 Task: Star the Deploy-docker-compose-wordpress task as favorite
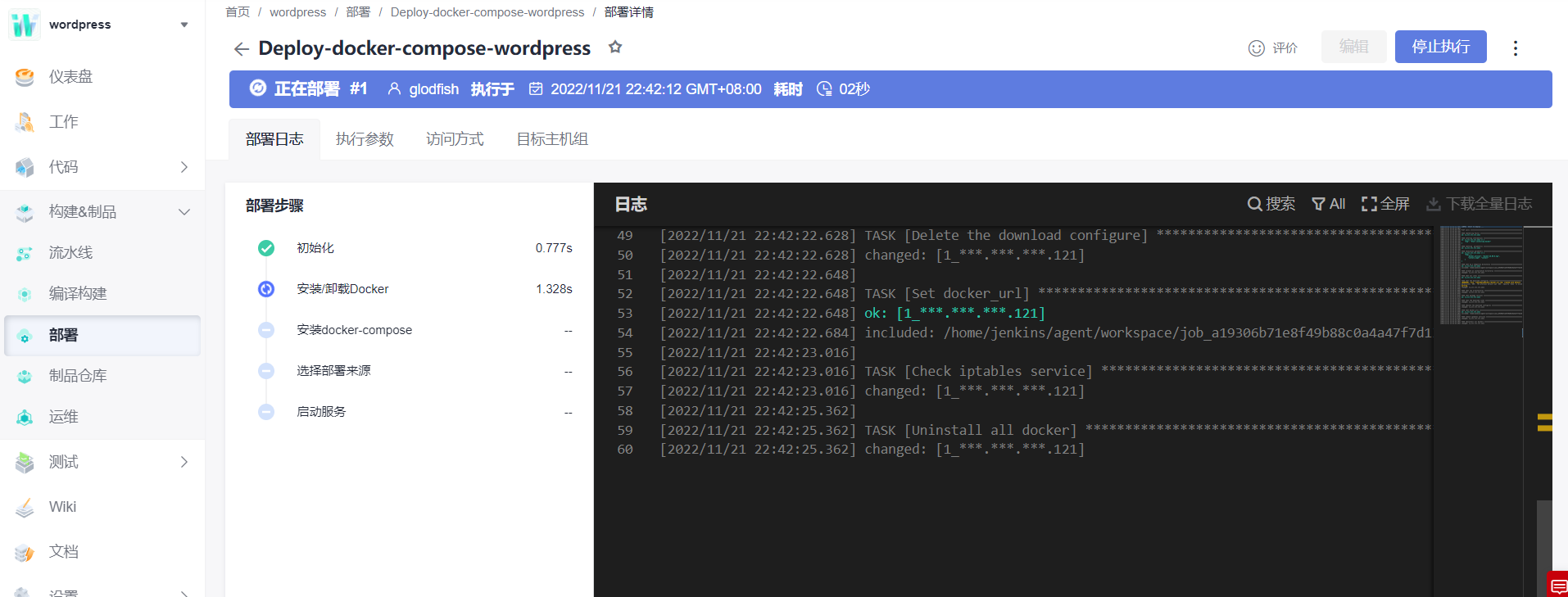pyautogui.click(x=615, y=47)
